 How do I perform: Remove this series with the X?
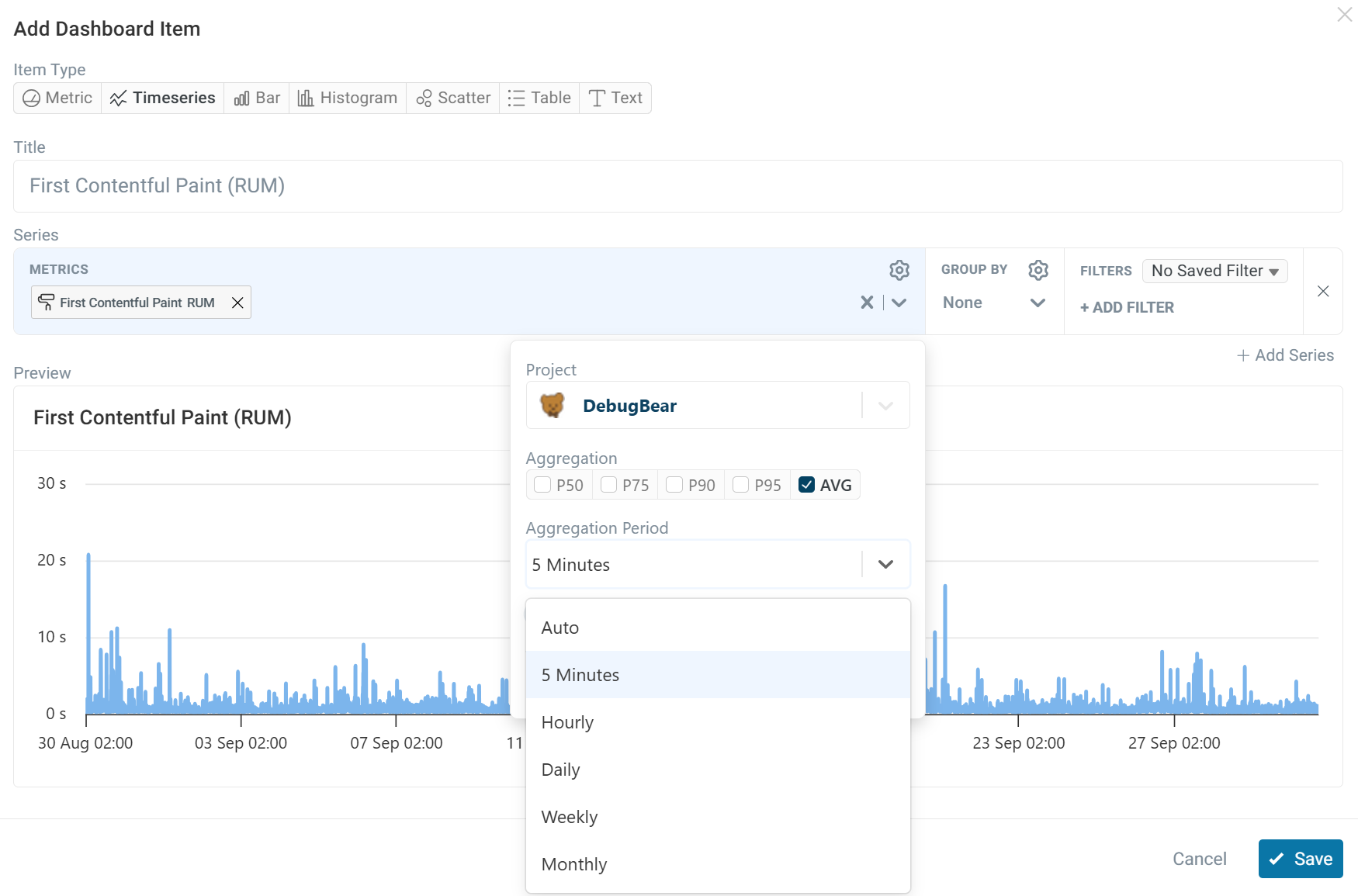[1323, 291]
